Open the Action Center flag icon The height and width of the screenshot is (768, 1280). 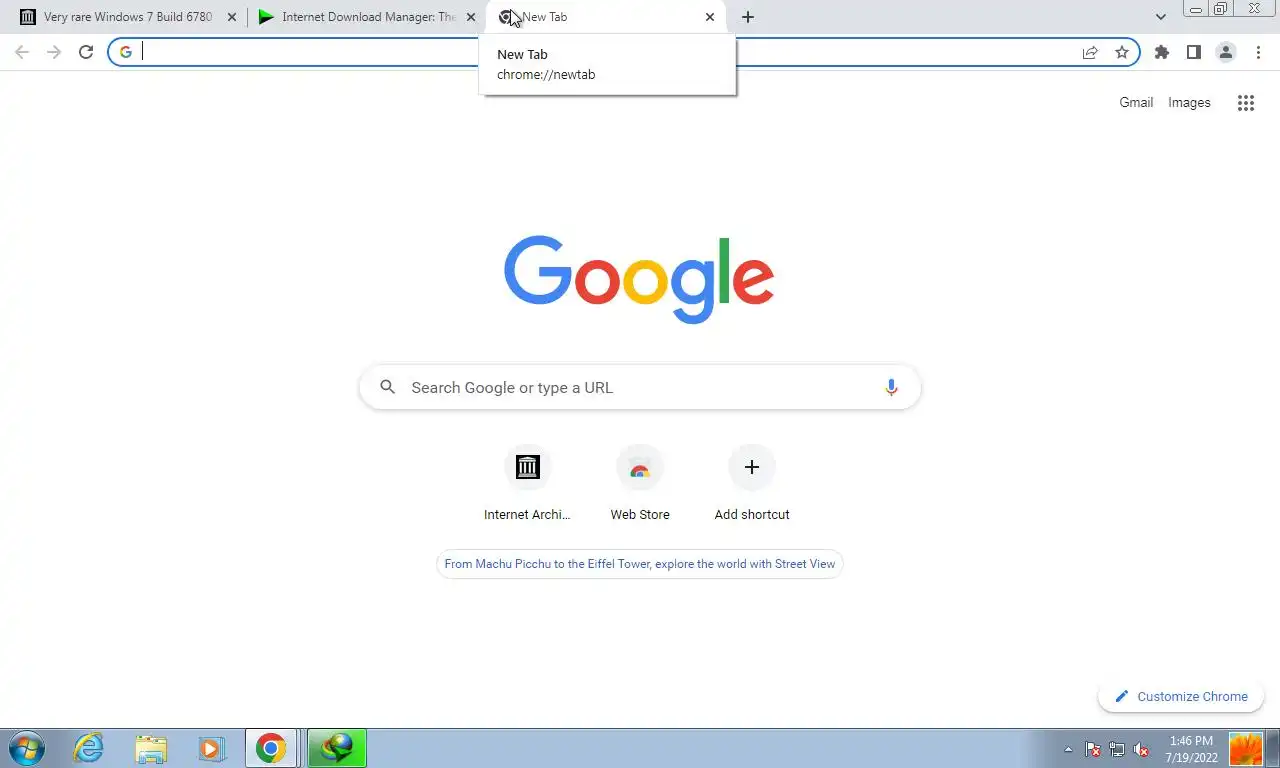point(1093,749)
